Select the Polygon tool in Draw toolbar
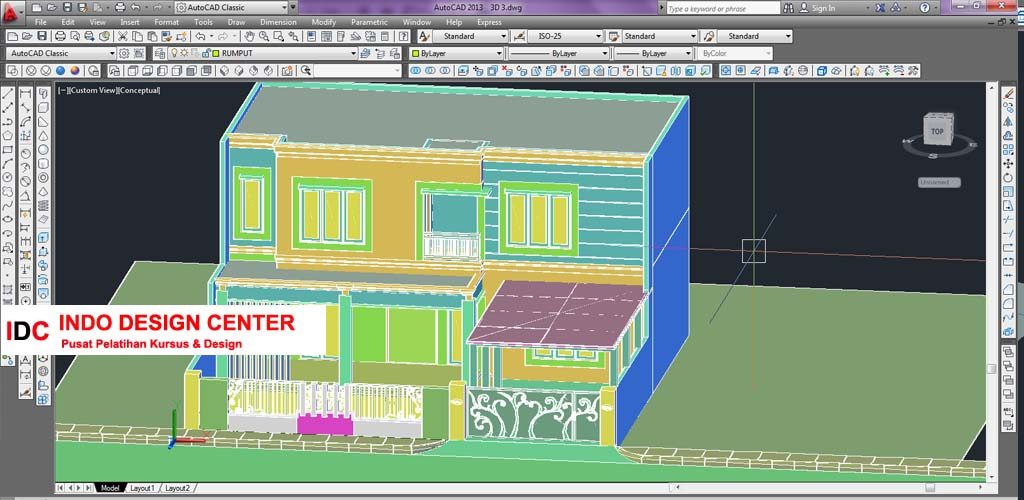1024x500 pixels. click(8, 136)
